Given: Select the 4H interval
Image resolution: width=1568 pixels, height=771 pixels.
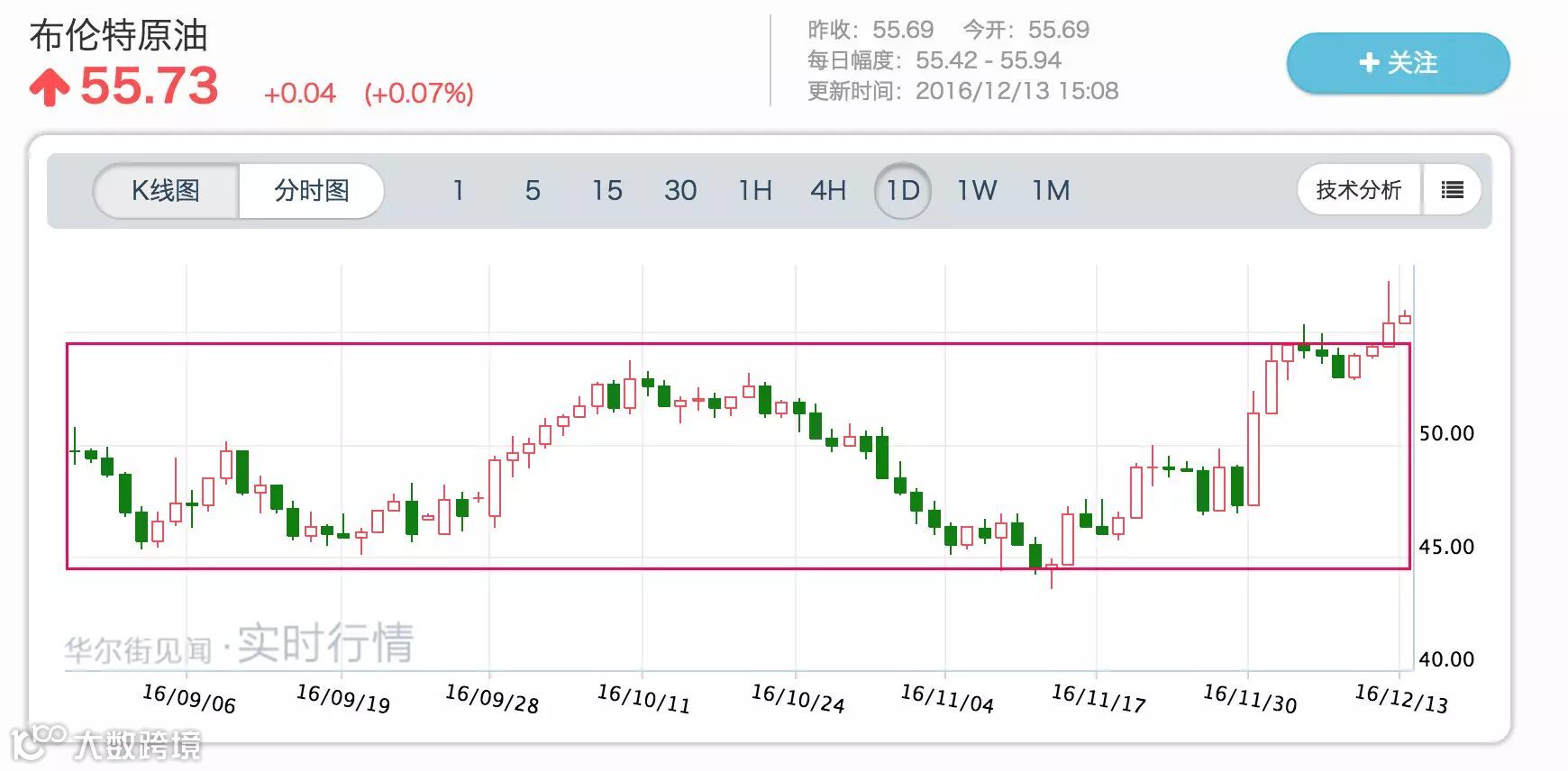Looking at the screenshot, I should 828,190.
